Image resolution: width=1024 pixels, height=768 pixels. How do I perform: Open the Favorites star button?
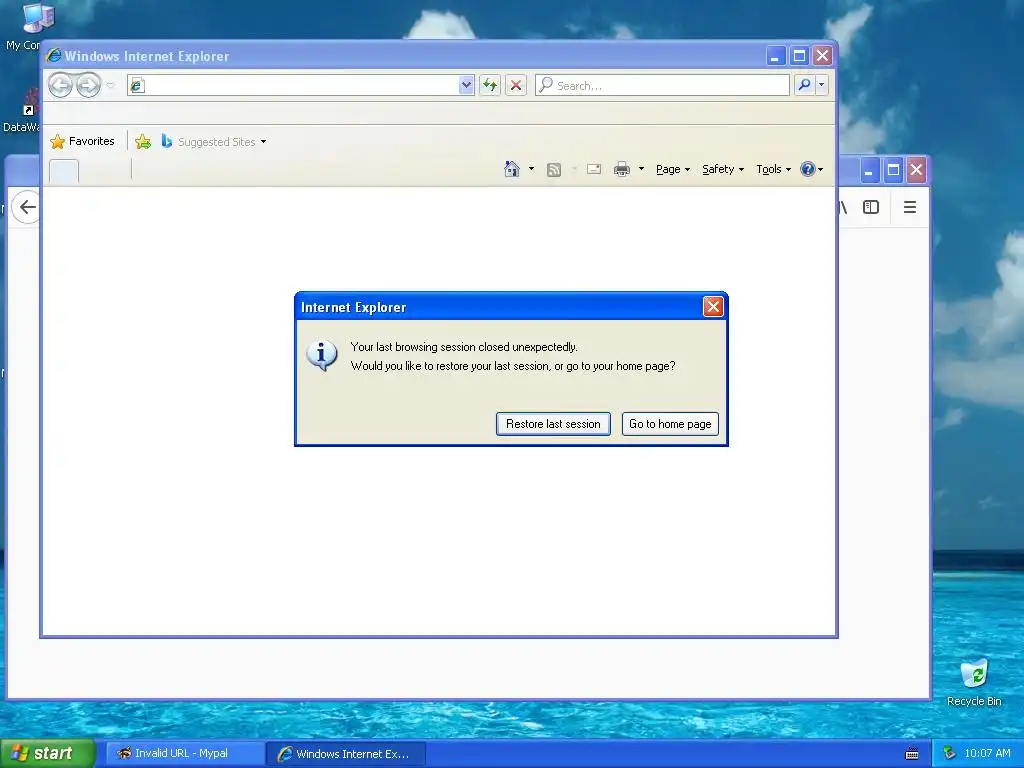(x=82, y=141)
